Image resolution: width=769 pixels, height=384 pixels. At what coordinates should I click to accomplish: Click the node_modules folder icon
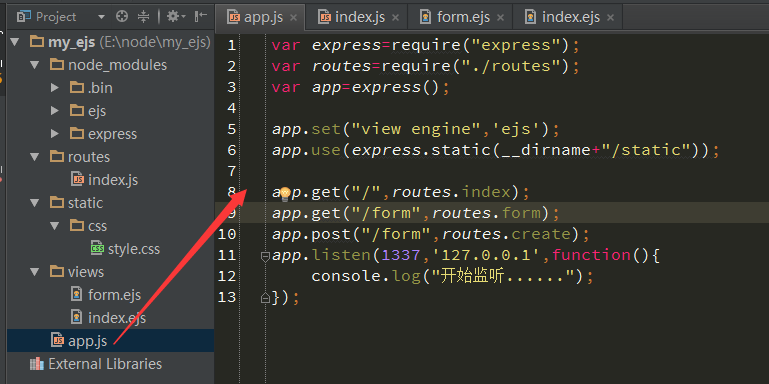(x=57, y=64)
